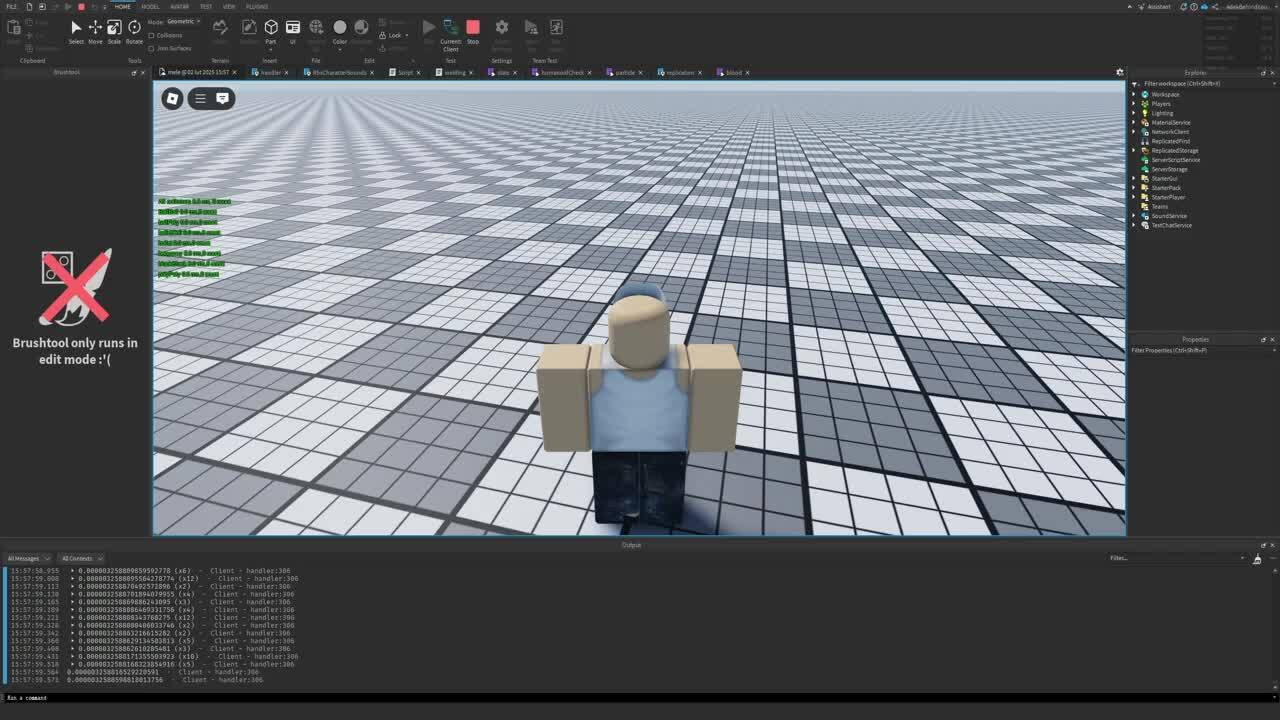Click the Current Client view button
The image size is (1280, 720).
[x=451, y=34]
